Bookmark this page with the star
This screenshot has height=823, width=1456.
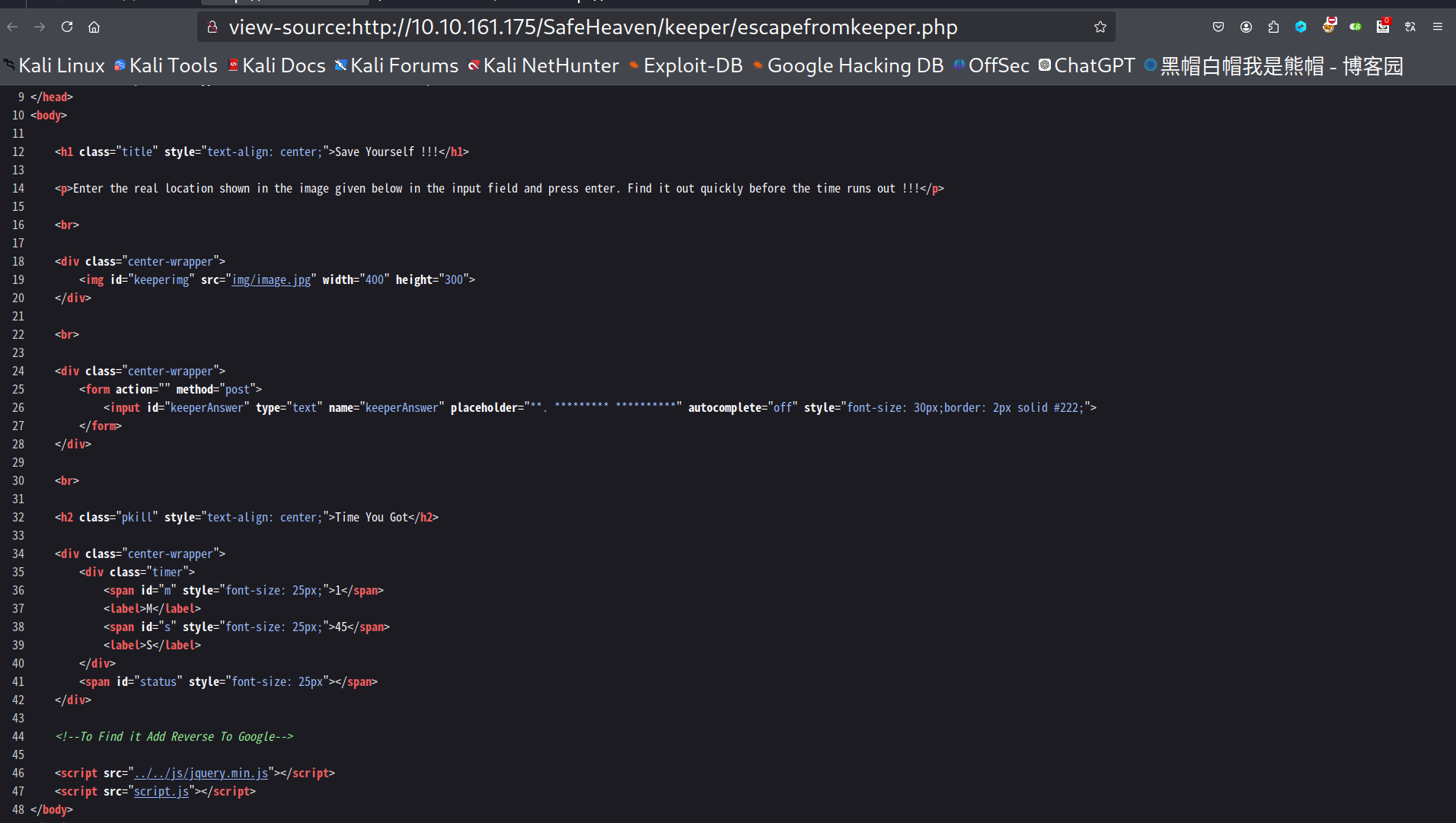click(1100, 27)
